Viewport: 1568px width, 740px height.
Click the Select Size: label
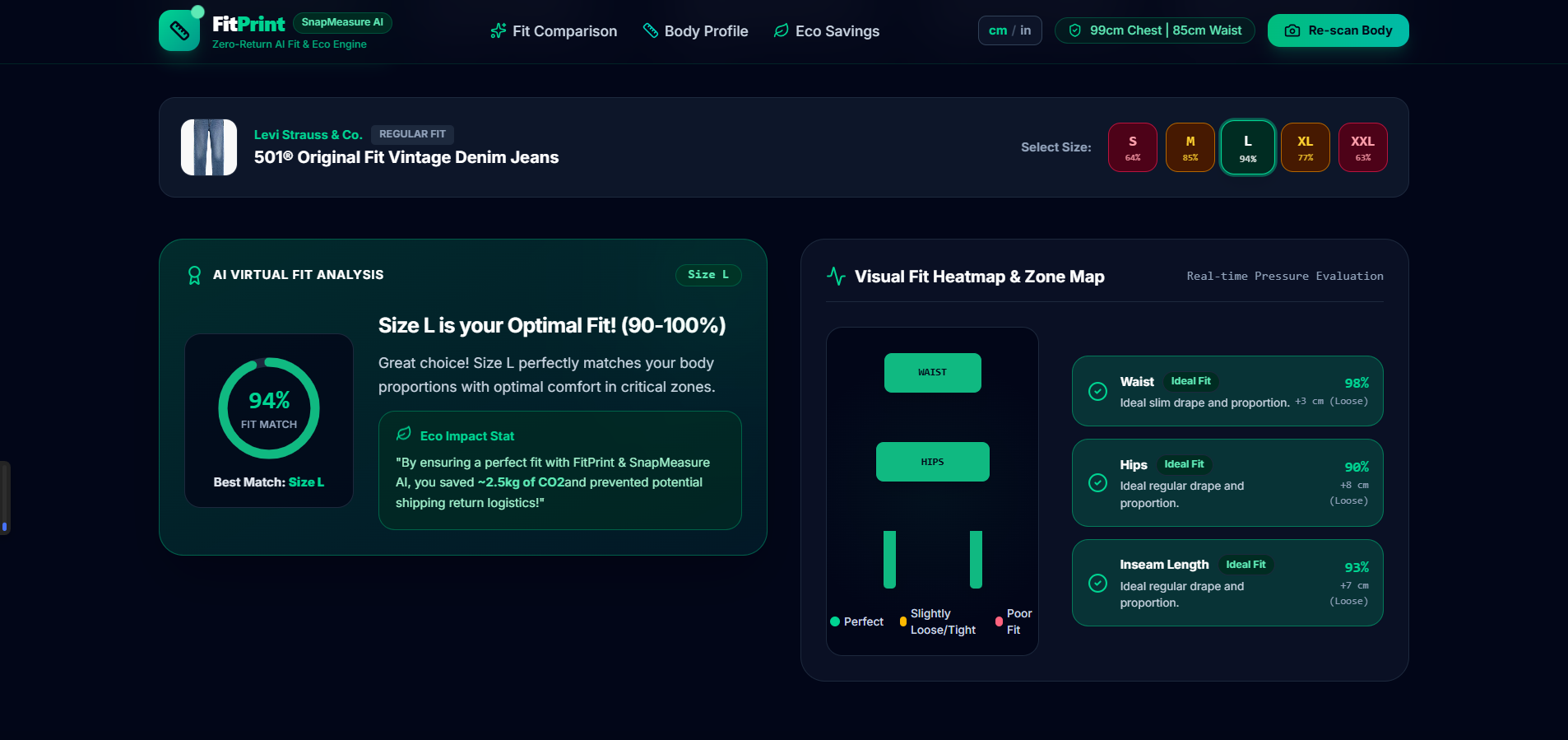pos(1056,147)
